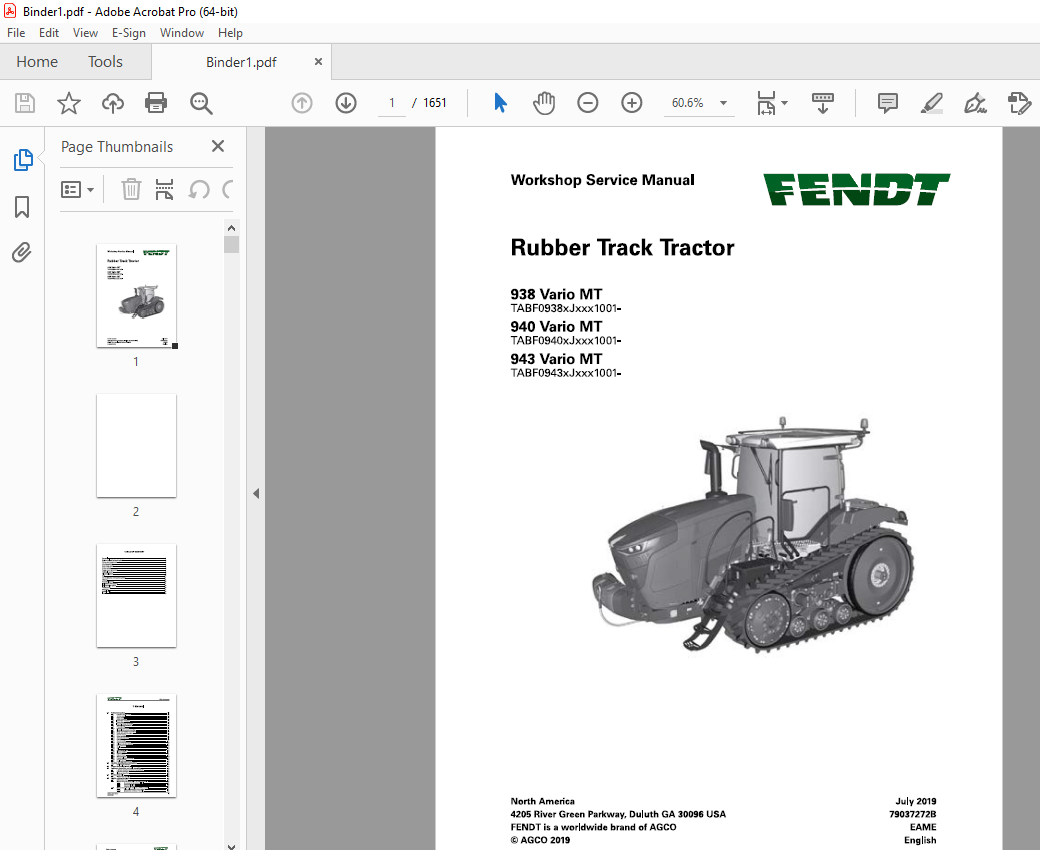This screenshot has width=1040, height=850.
Task: Rotate page clockwise icon
Action: pos(228,190)
